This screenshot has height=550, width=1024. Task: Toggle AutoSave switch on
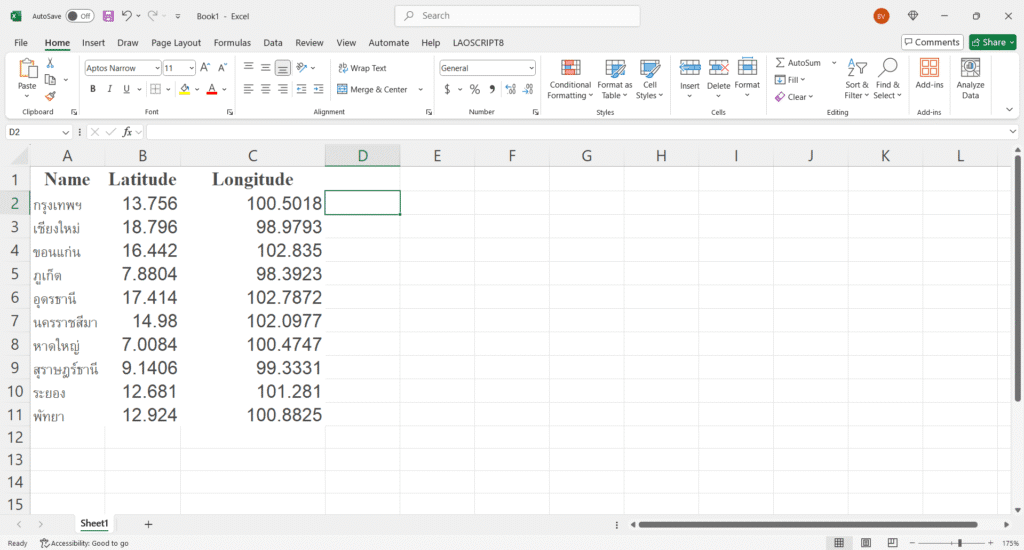pos(80,16)
